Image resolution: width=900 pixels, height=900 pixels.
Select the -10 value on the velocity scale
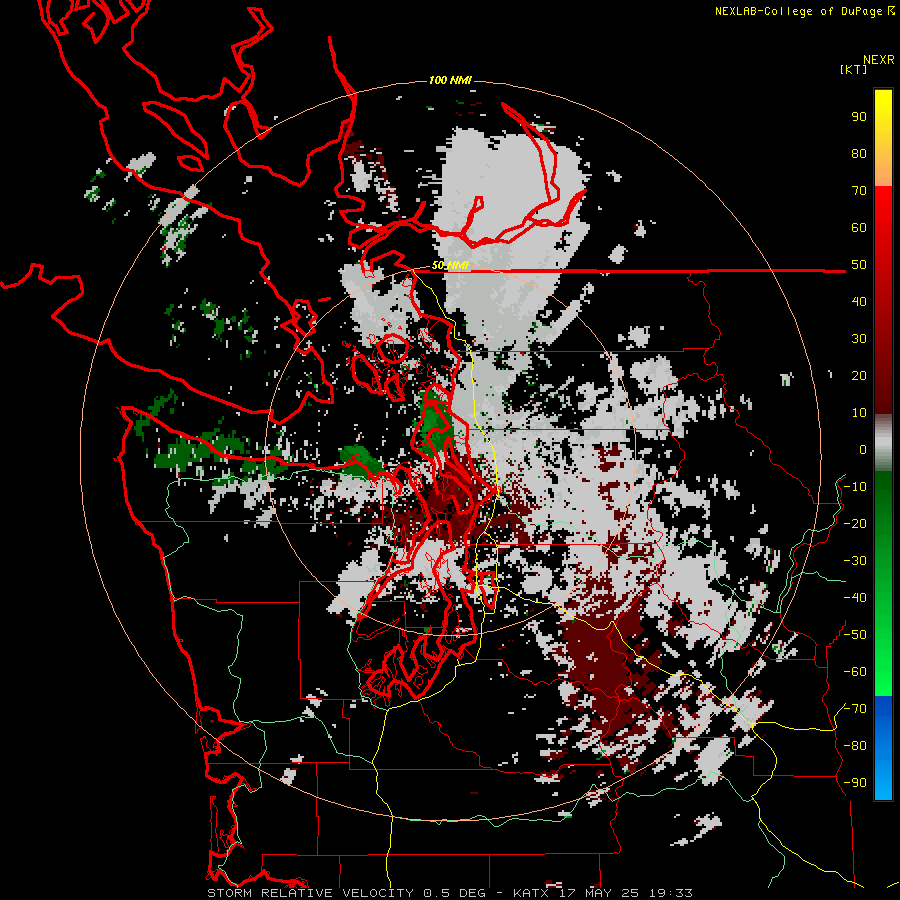(x=855, y=487)
